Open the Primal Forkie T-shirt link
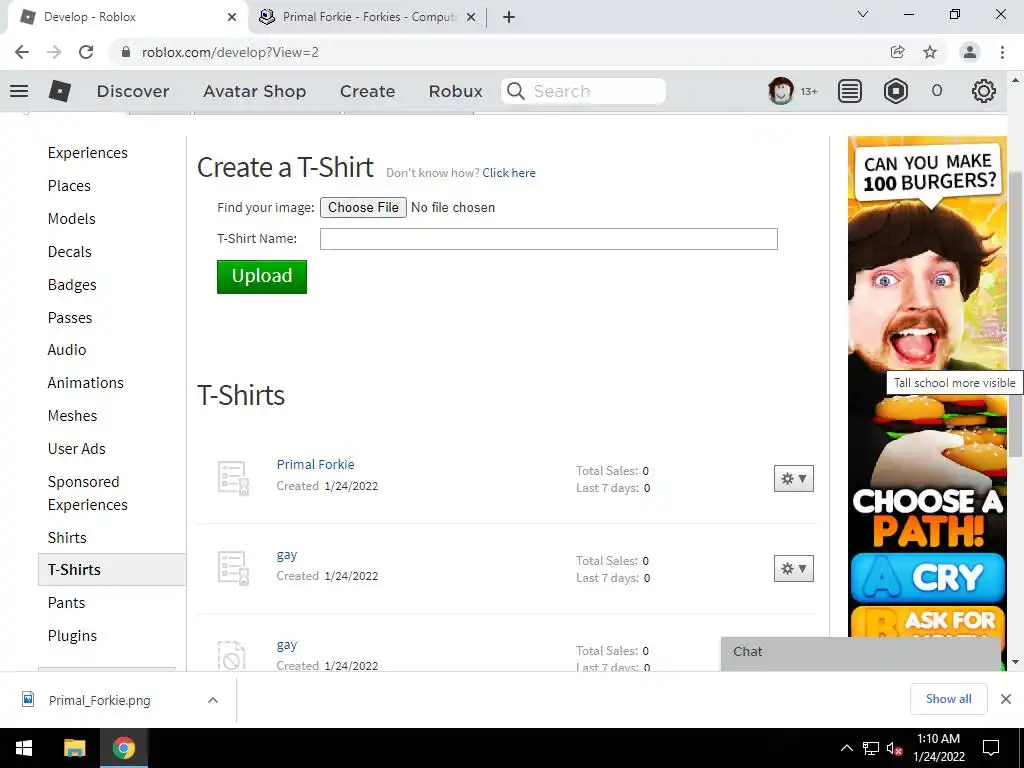Image resolution: width=1024 pixels, height=768 pixels. pyautogui.click(x=315, y=464)
